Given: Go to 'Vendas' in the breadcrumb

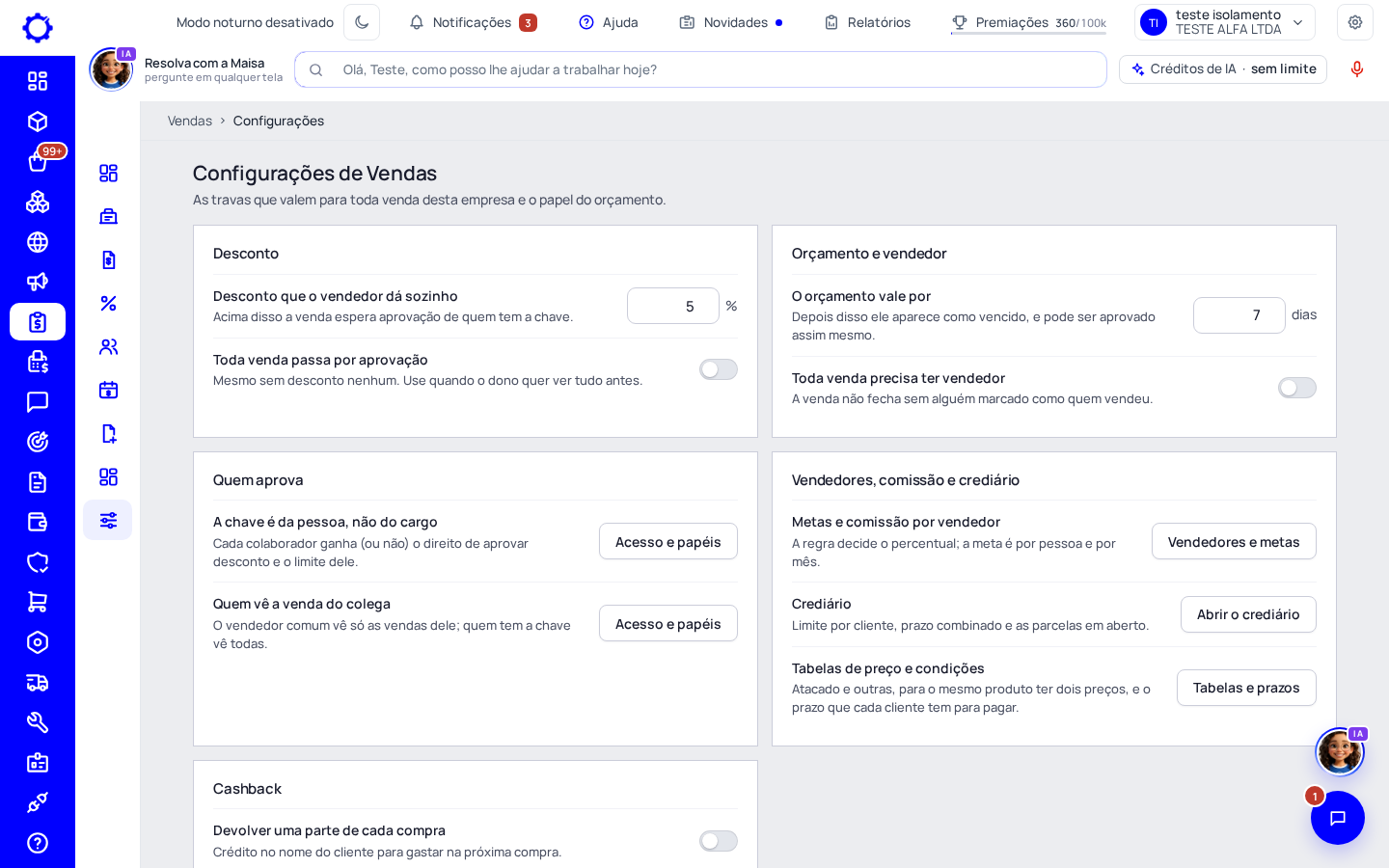Looking at the screenshot, I should click(x=190, y=121).
